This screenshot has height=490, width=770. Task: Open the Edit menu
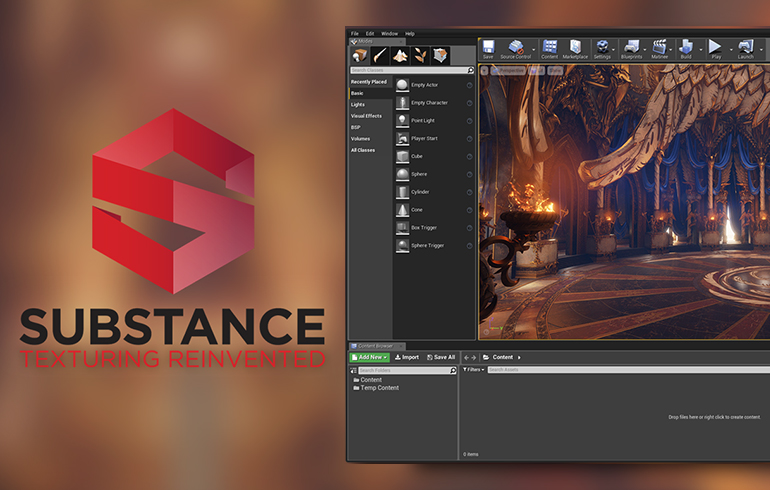370,34
